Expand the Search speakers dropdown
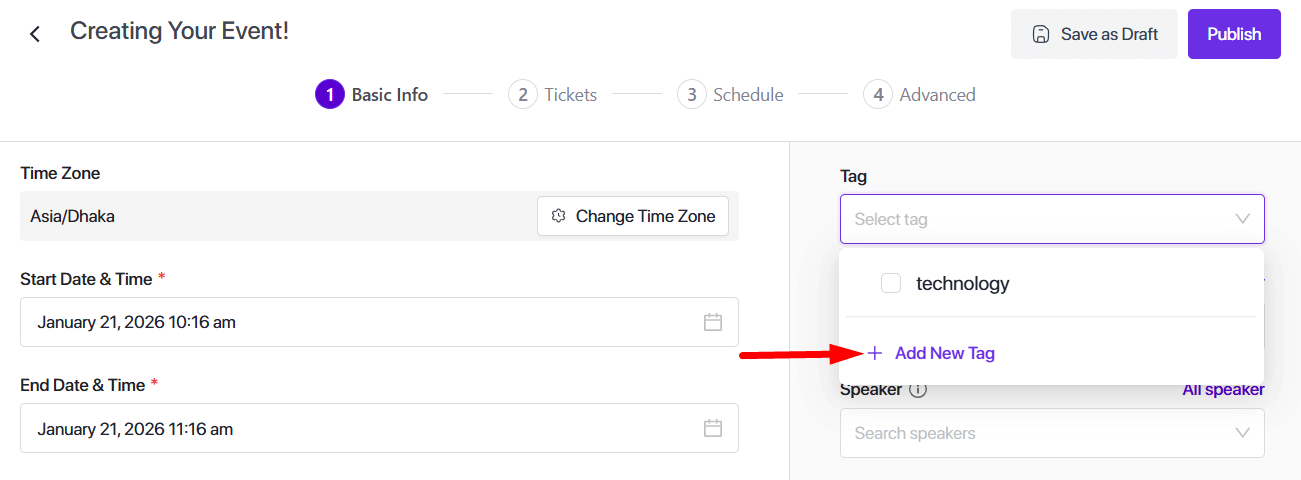This screenshot has width=1301, height=480. (x=1243, y=433)
